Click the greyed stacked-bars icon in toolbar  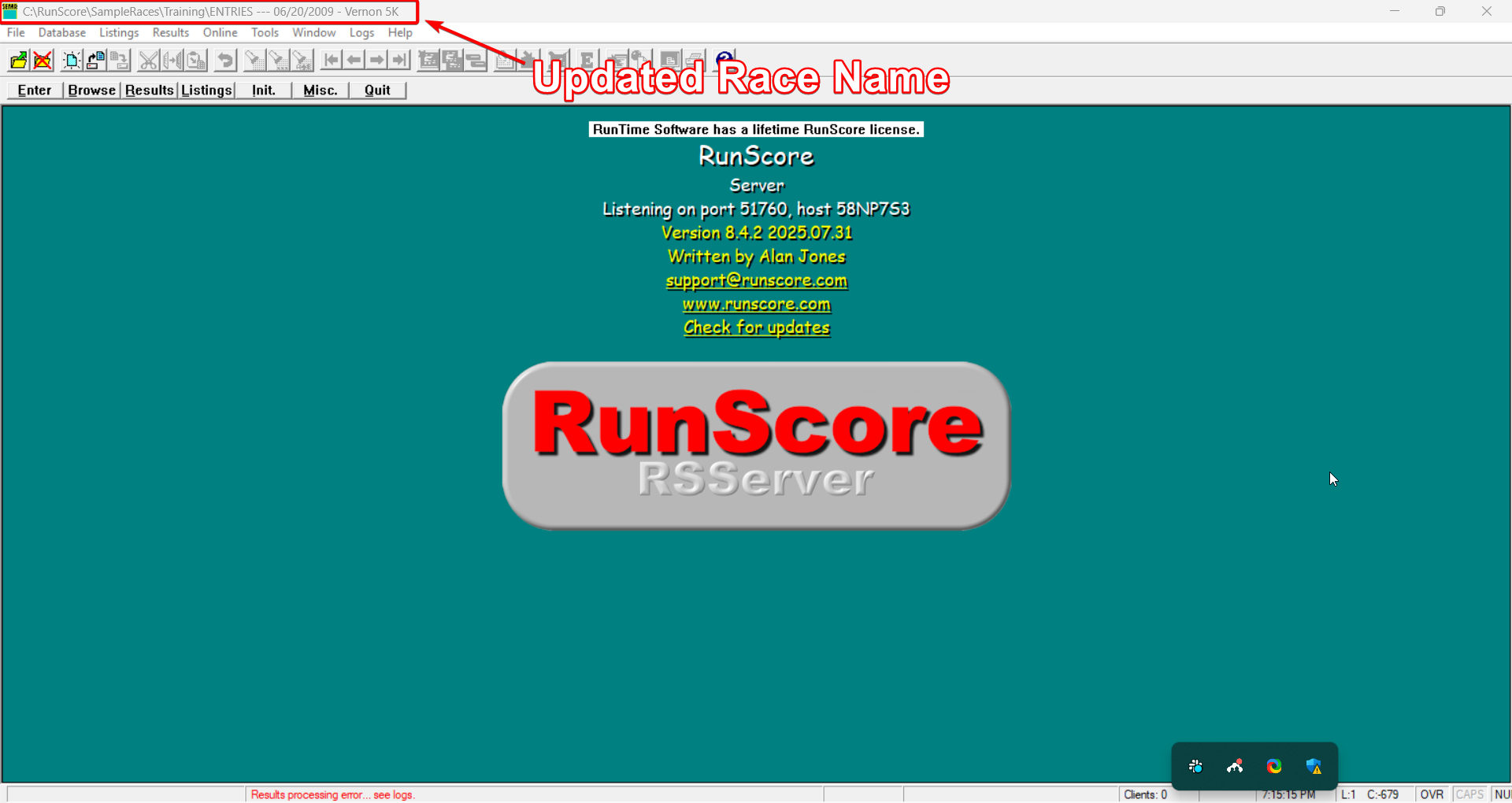tap(476, 61)
